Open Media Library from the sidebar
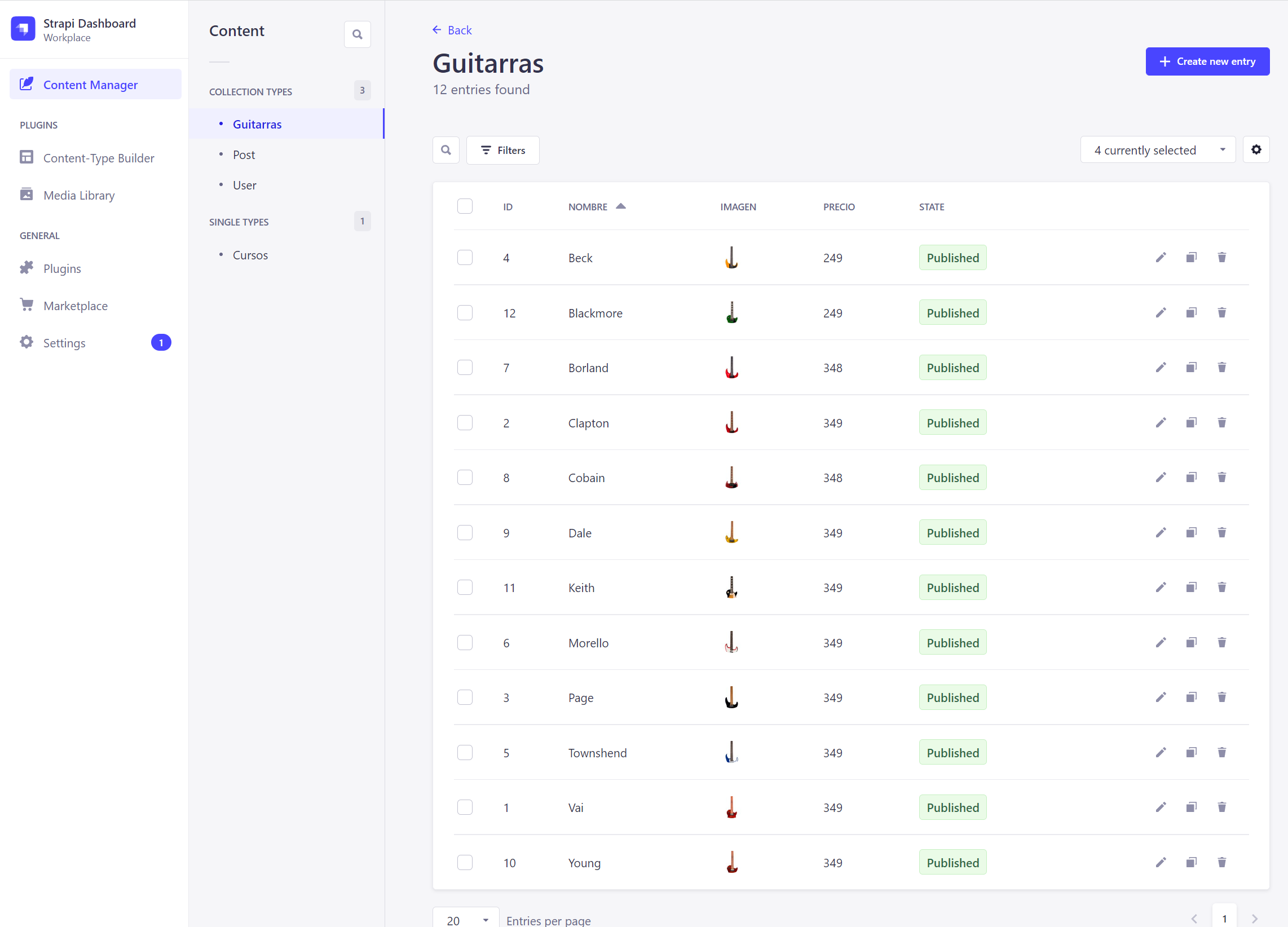1288x927 pixels. click(79, 195)
